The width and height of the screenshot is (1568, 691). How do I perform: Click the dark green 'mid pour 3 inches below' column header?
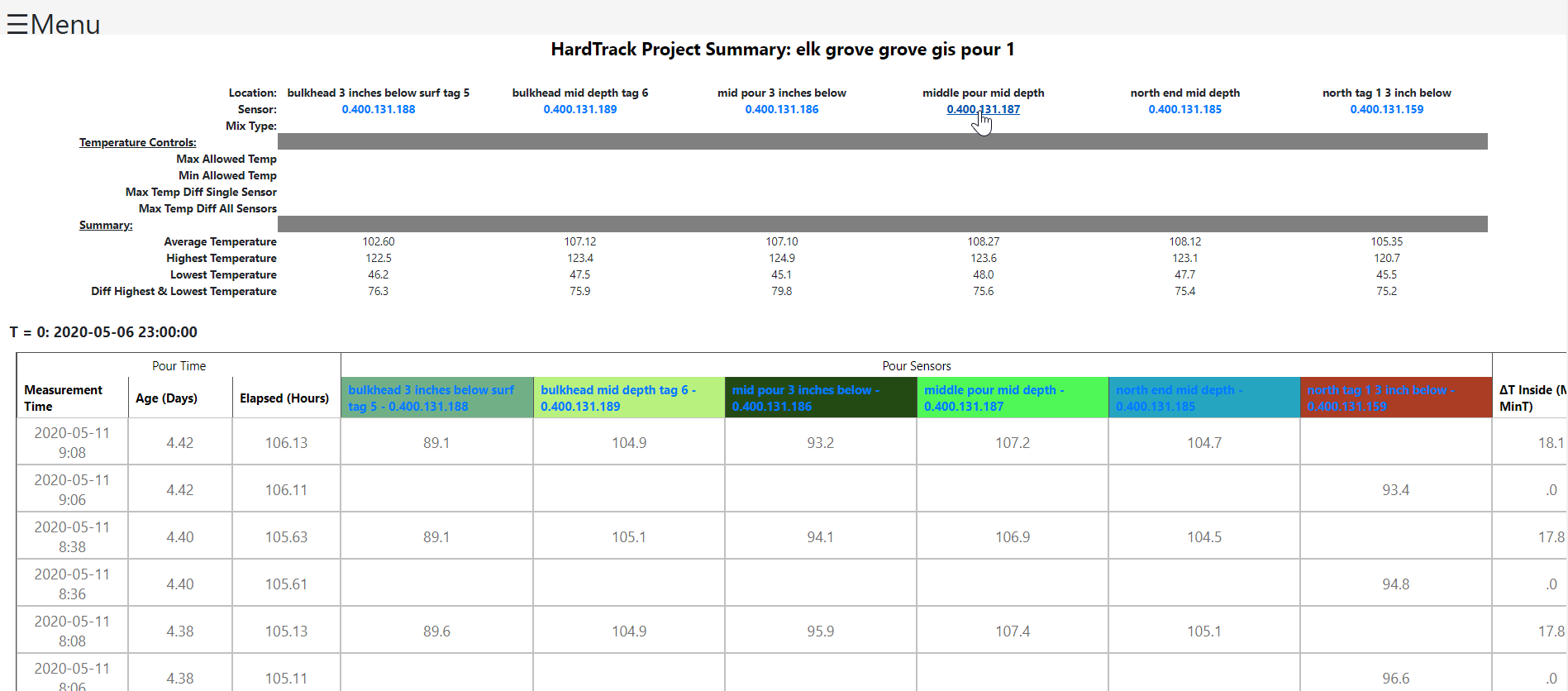click(821, 398)
